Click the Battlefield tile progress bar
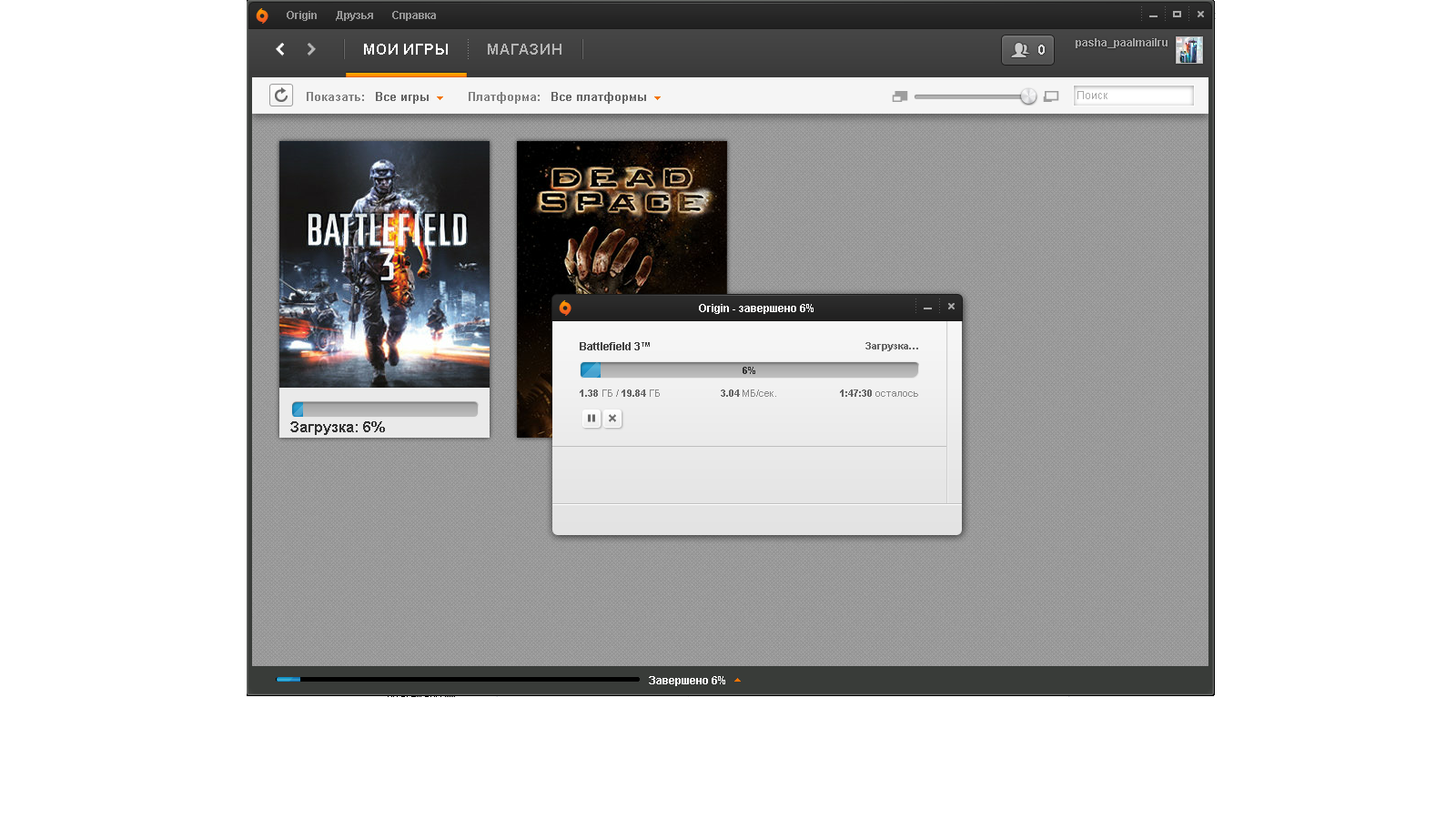This screenshot has height=819, width=1456. [x=385, y=409]
